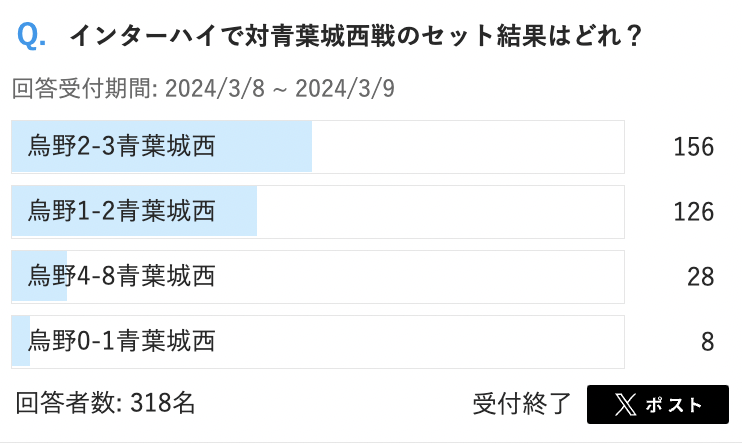Click the blue Q. question icon
This screenshot has width=742, height=444.
coord(31,37)
